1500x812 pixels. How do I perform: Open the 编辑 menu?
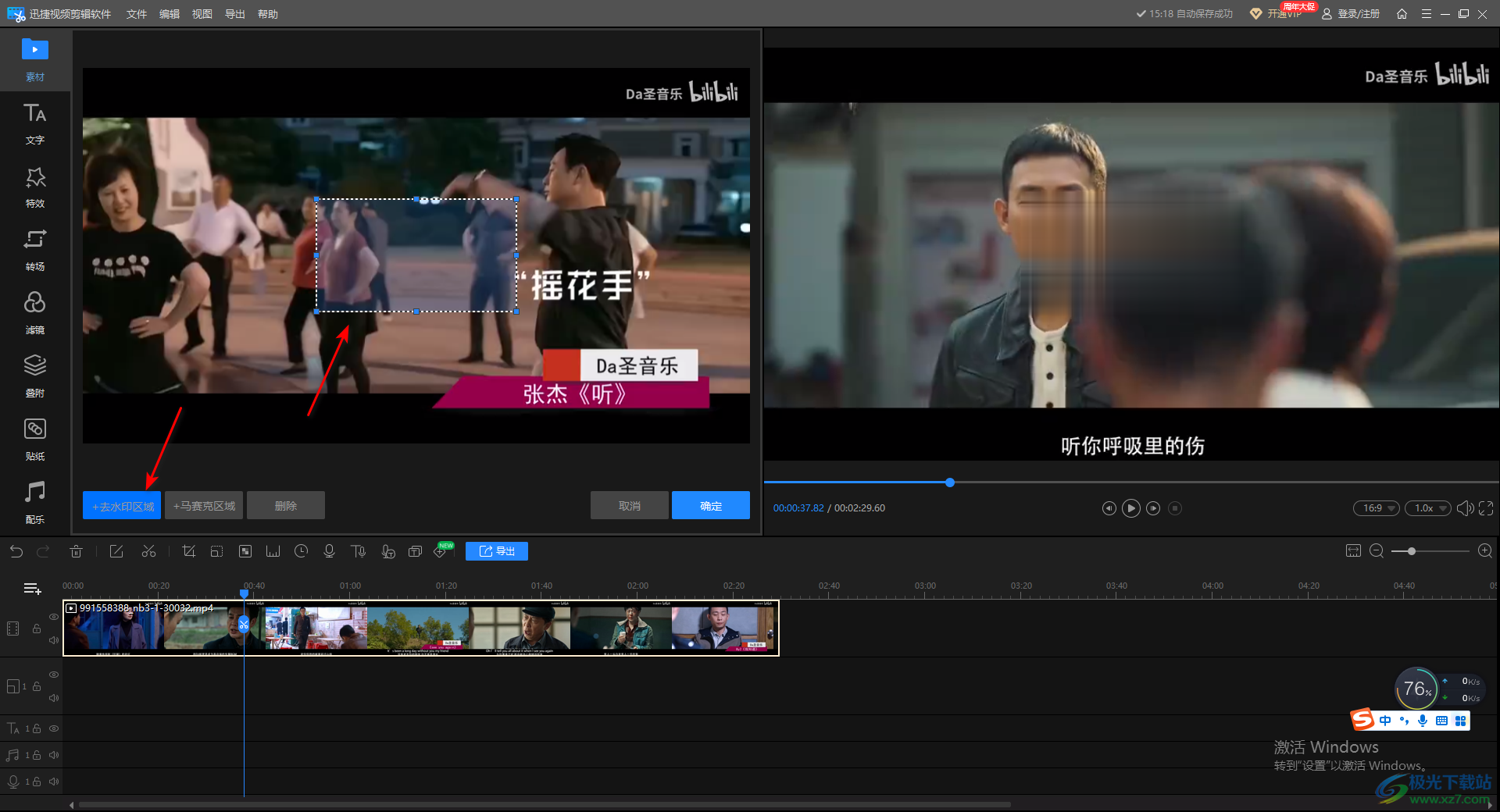(170, 14)
